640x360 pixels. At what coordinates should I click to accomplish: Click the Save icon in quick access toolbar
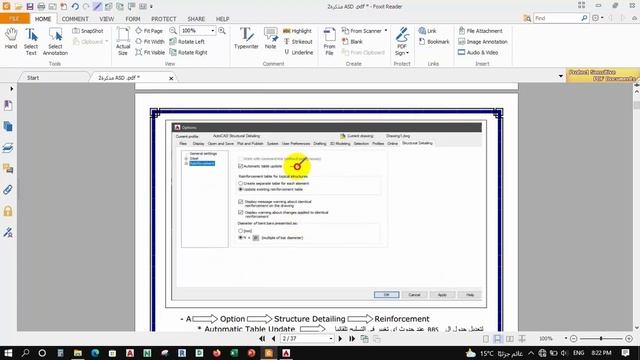pyautogui.click(x=30, y=7)
